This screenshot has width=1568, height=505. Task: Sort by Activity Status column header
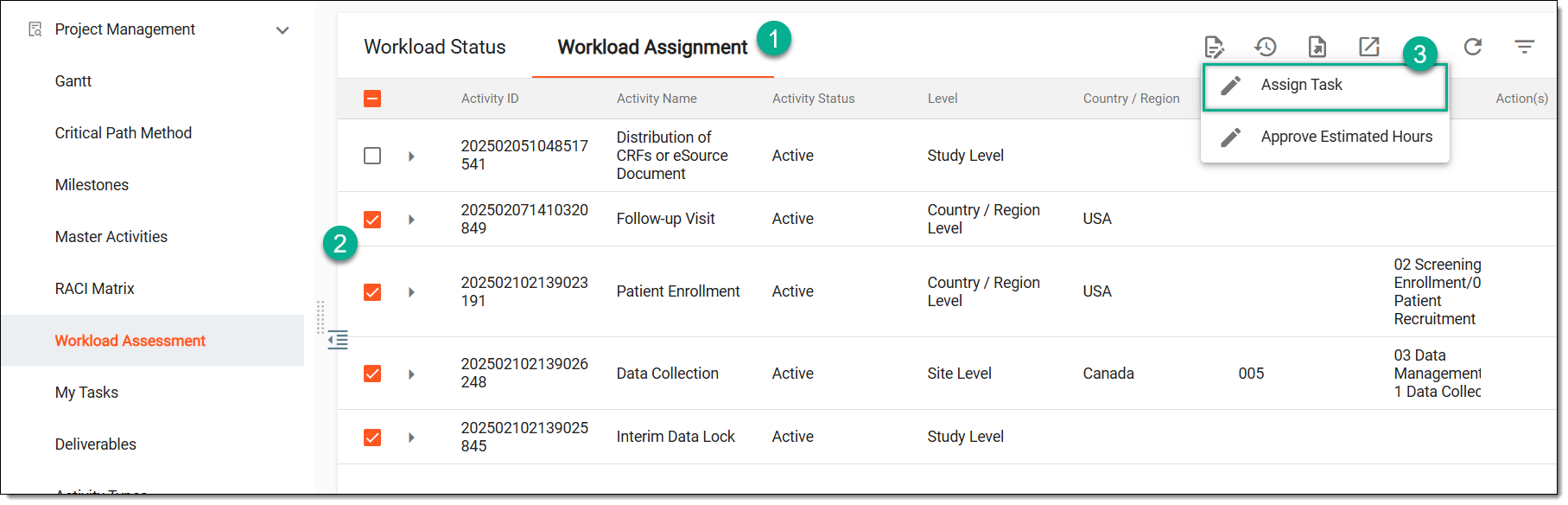(x=813, y=99)
